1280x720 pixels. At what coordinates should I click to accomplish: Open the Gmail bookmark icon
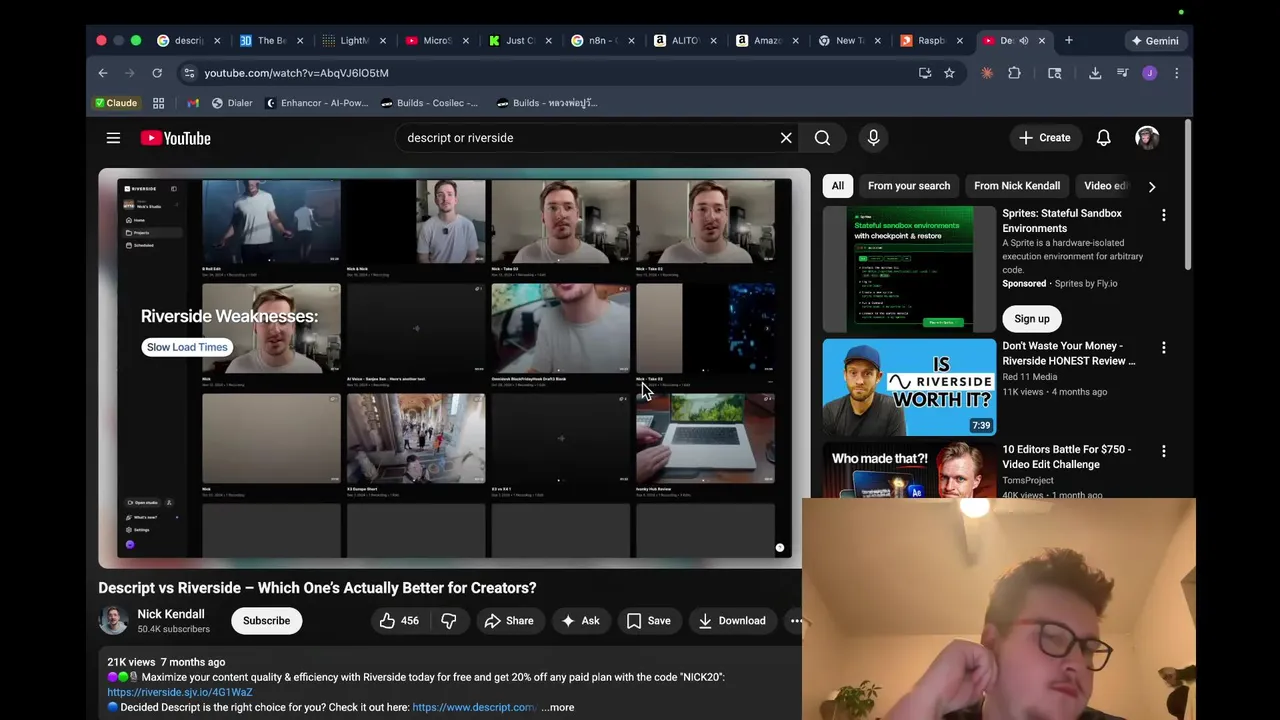193,103
